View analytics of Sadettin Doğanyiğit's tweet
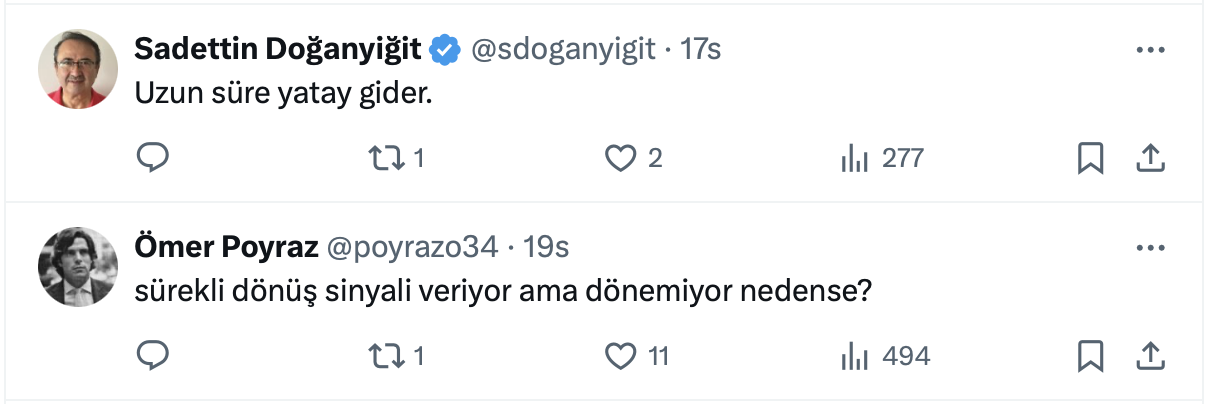1210x404 pixels. click(x=852, y=158)
